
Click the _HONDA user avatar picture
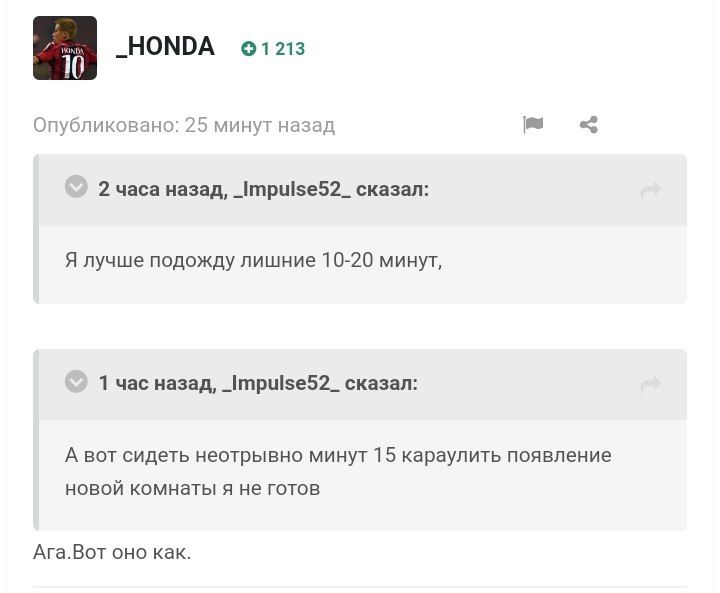pos(65,48)
